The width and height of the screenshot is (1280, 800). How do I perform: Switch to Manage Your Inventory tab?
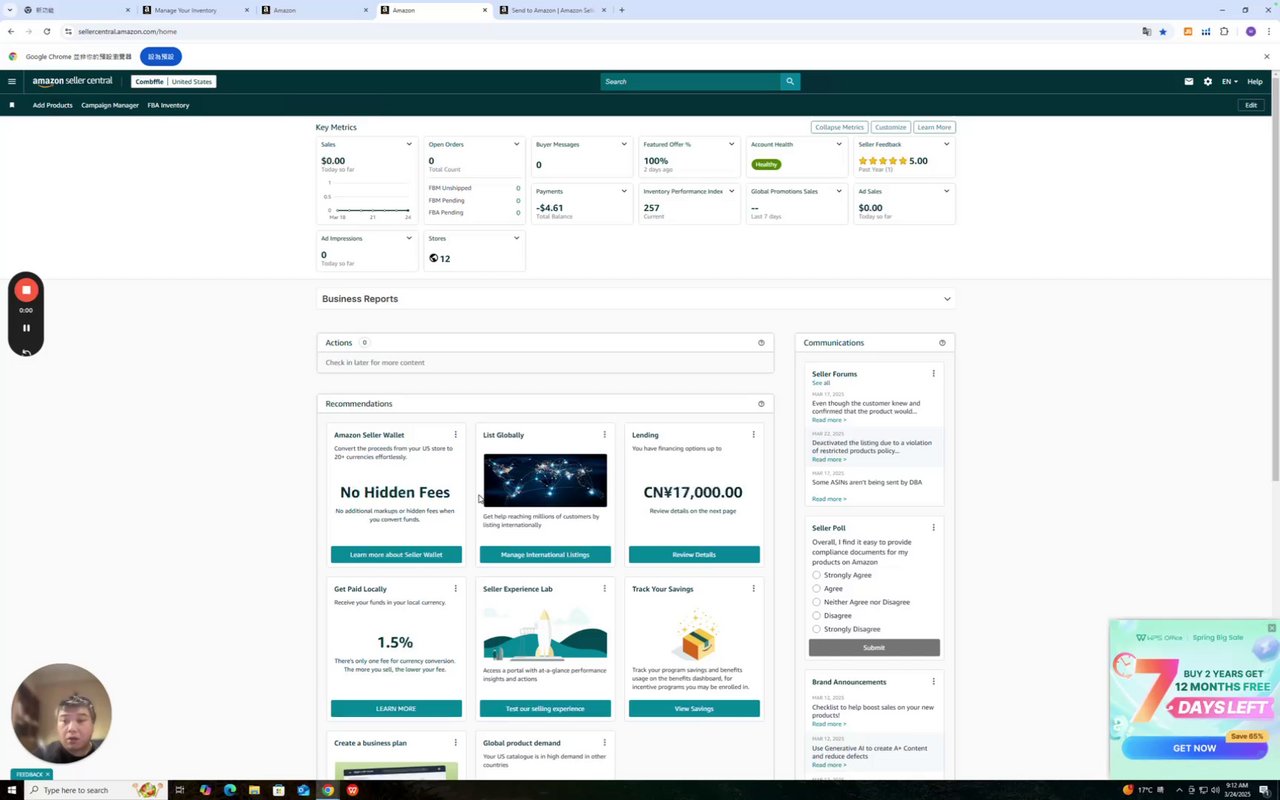click(x=195, y=10)
